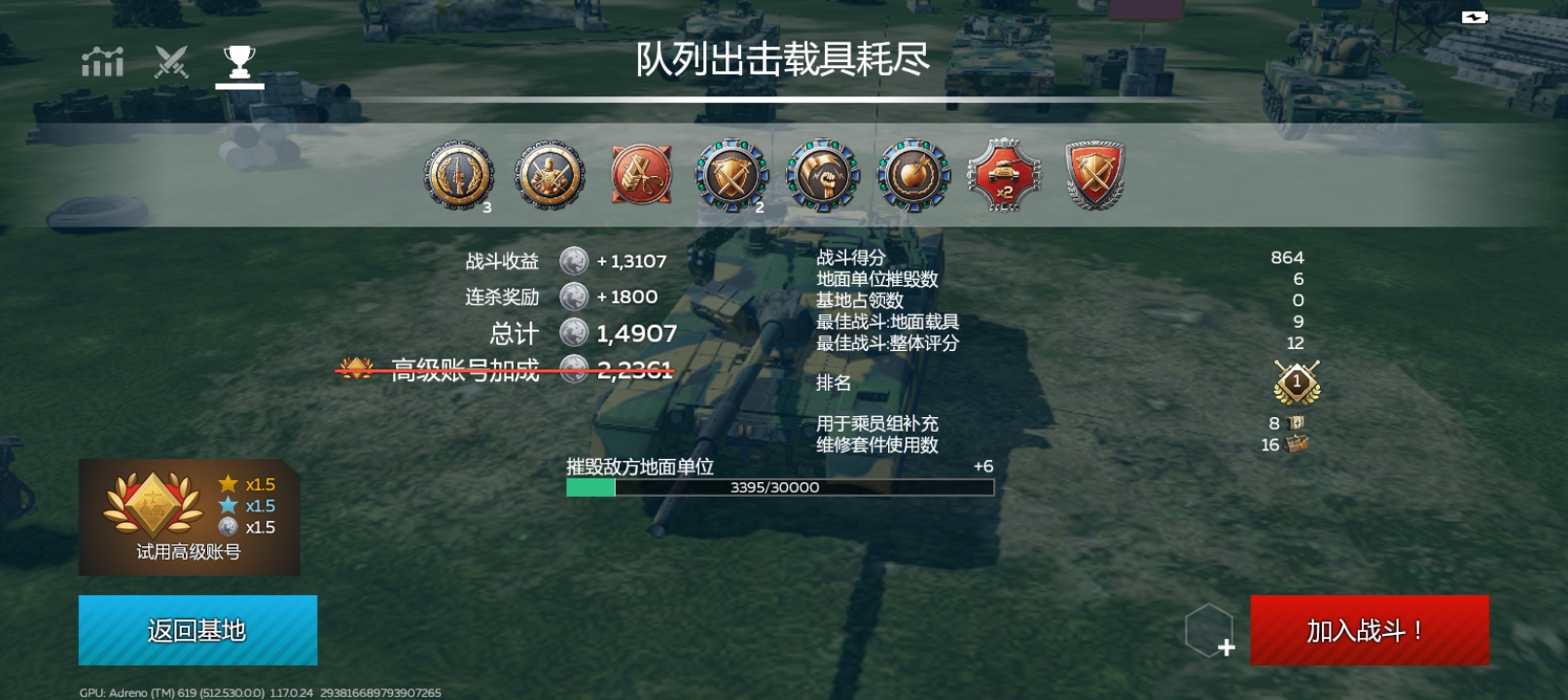The width and height of the screenshot is (1568, 700).
Task: Tap the 试用高级账号 premium trial panel
Action: pyautogui.click(x=189, y=517)
